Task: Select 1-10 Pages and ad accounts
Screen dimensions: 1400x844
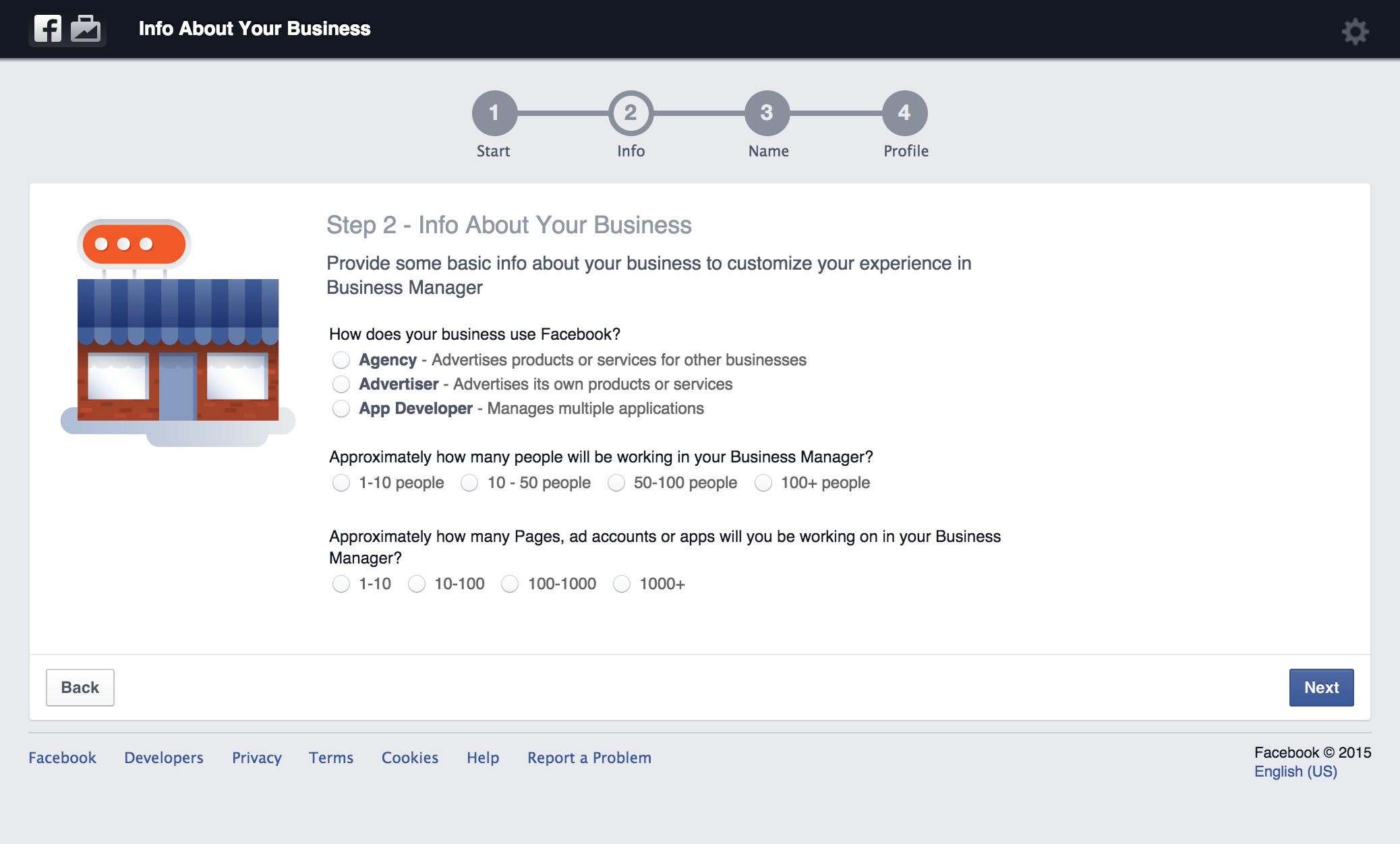Action: click(341, 584)
